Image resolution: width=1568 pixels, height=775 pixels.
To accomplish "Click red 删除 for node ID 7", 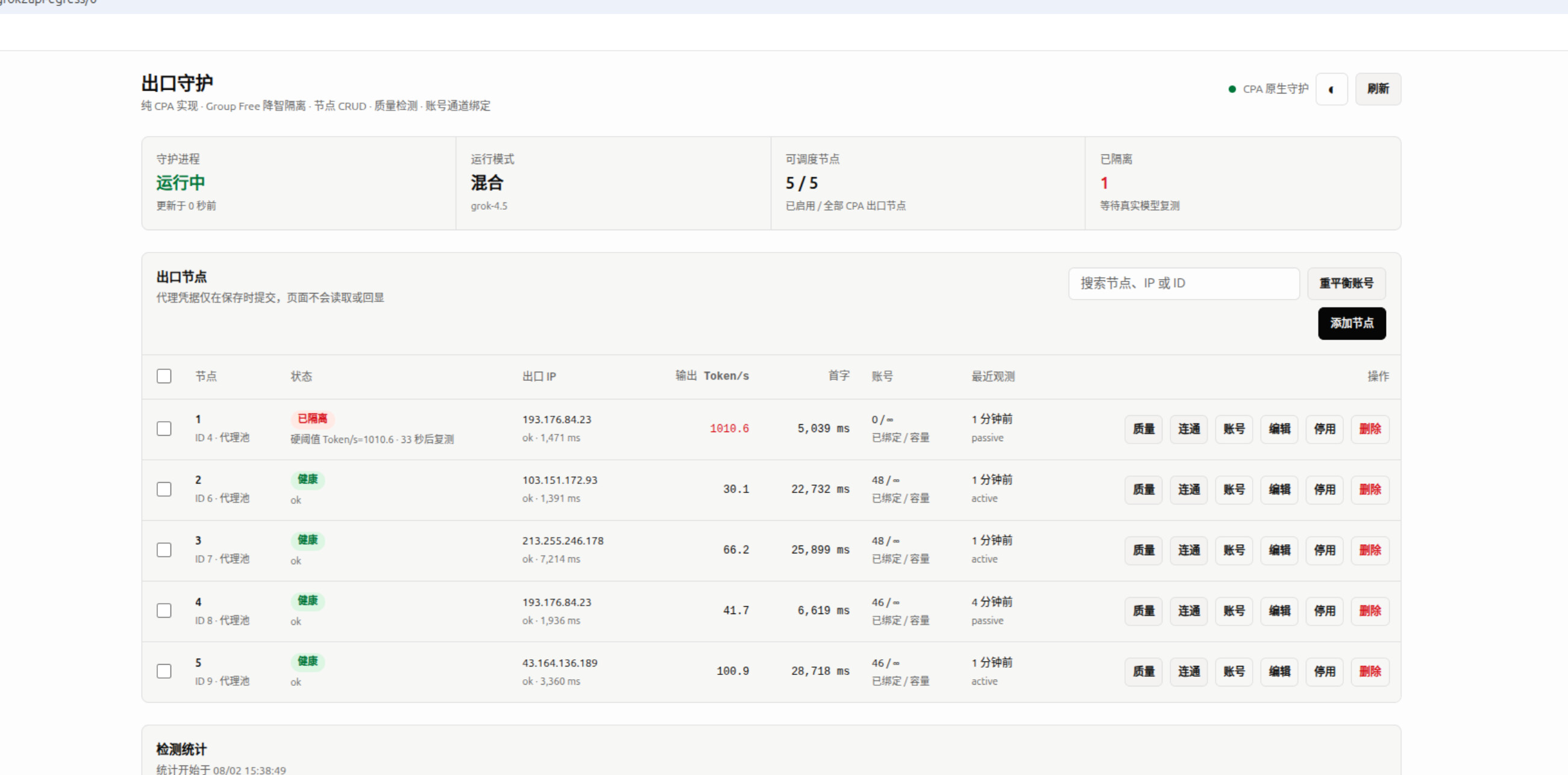I will click(x=1370, y=550).
